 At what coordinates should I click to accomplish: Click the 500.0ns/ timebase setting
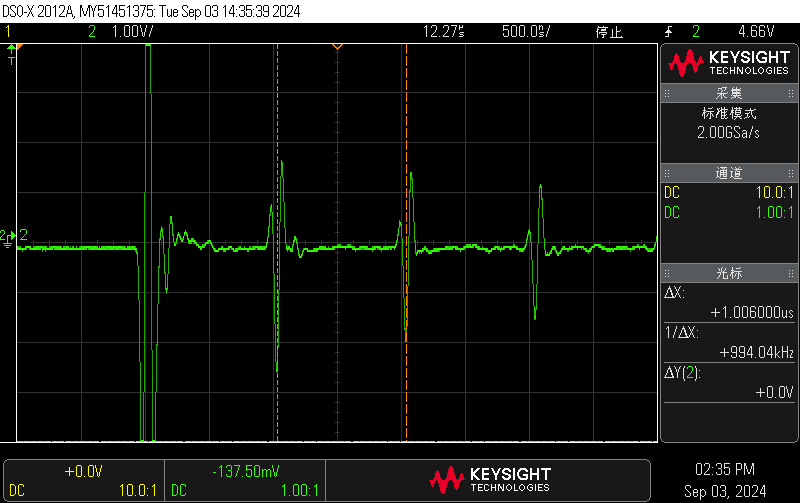coord(529,32)
